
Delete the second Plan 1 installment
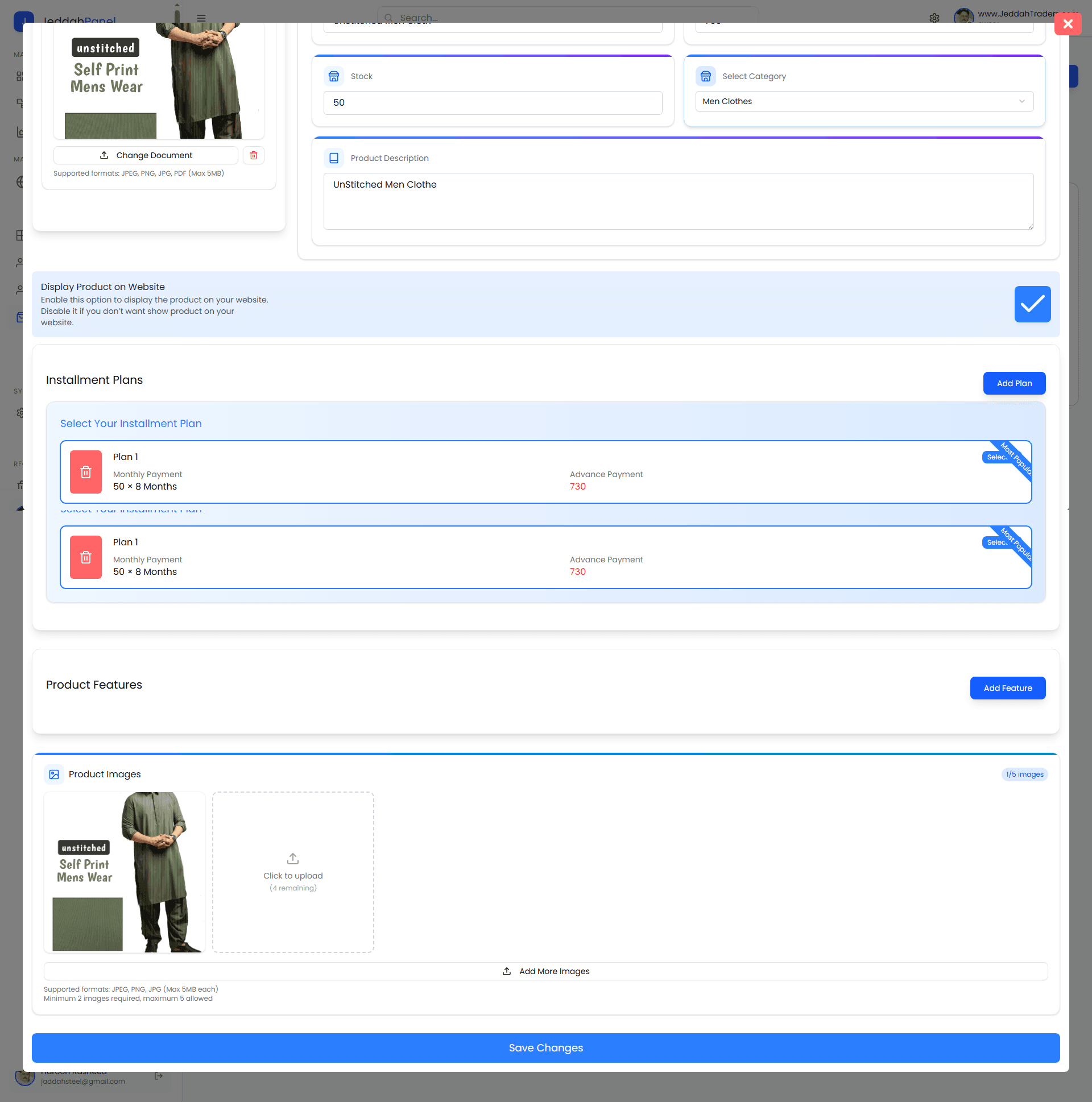(x=85, y=557)
